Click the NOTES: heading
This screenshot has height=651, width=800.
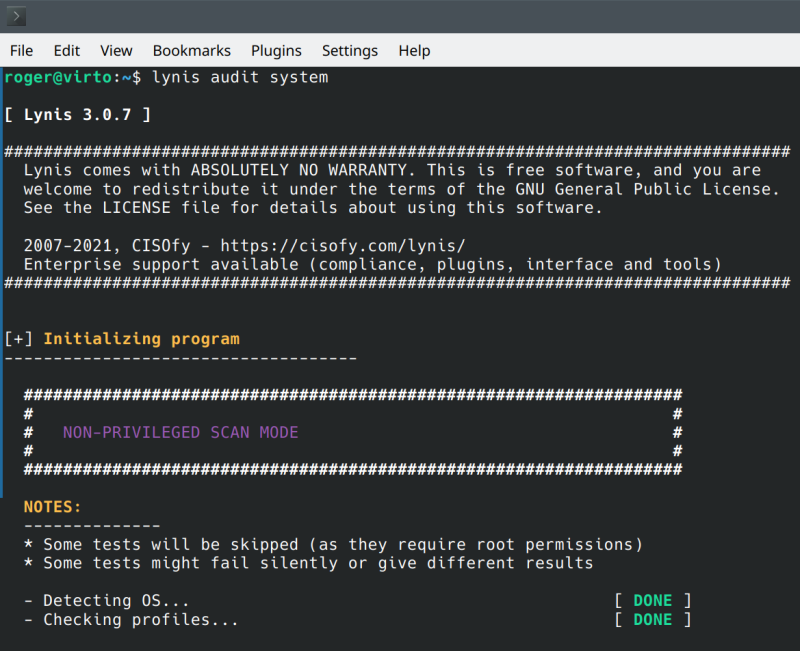[x=52, y=507]
